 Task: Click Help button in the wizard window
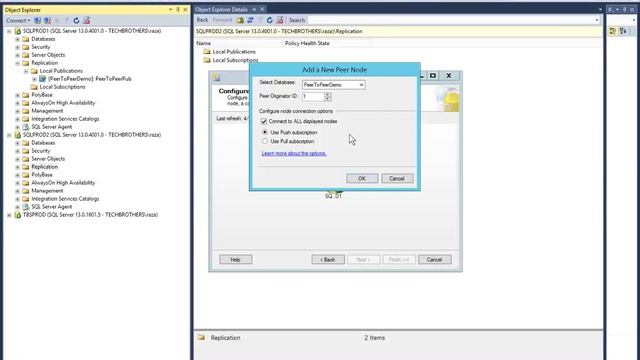tap(236, 260)
